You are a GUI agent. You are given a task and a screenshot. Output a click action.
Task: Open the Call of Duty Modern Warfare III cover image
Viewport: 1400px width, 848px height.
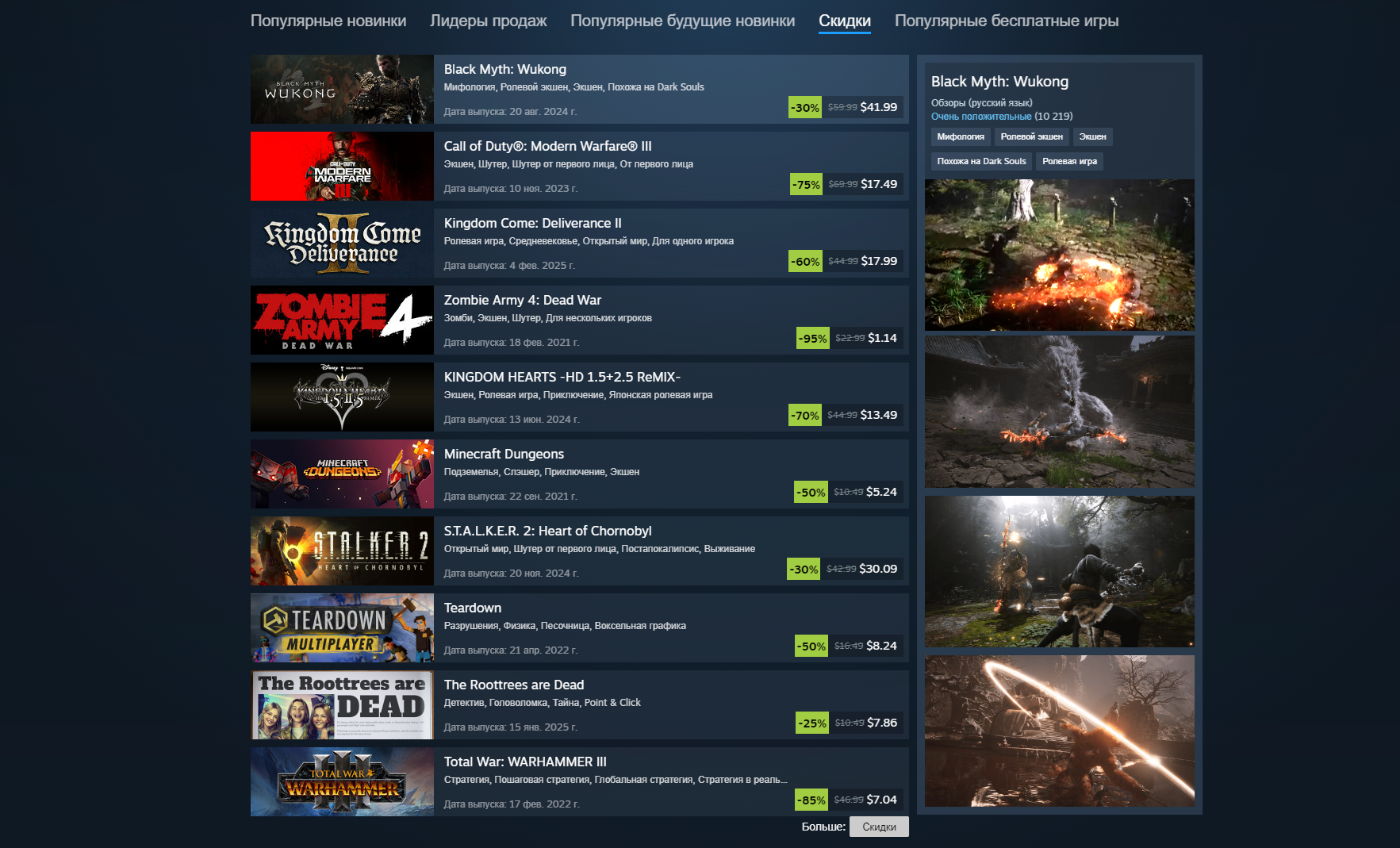coord(342,166)
